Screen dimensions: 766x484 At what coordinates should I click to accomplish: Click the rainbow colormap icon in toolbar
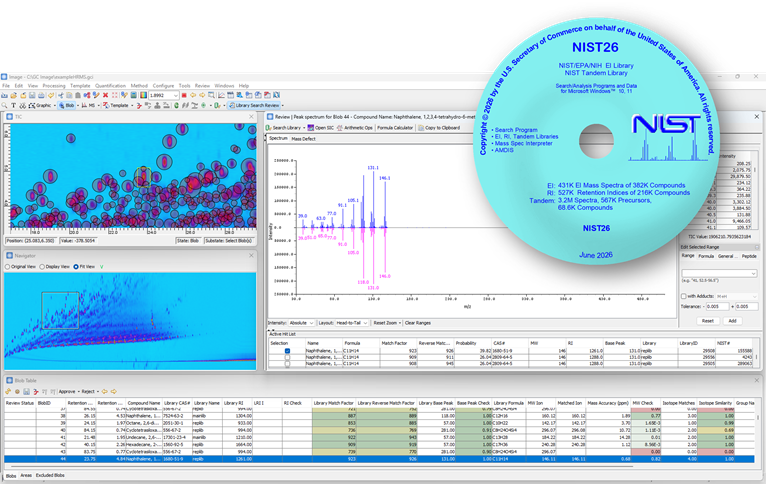[143, 95]
